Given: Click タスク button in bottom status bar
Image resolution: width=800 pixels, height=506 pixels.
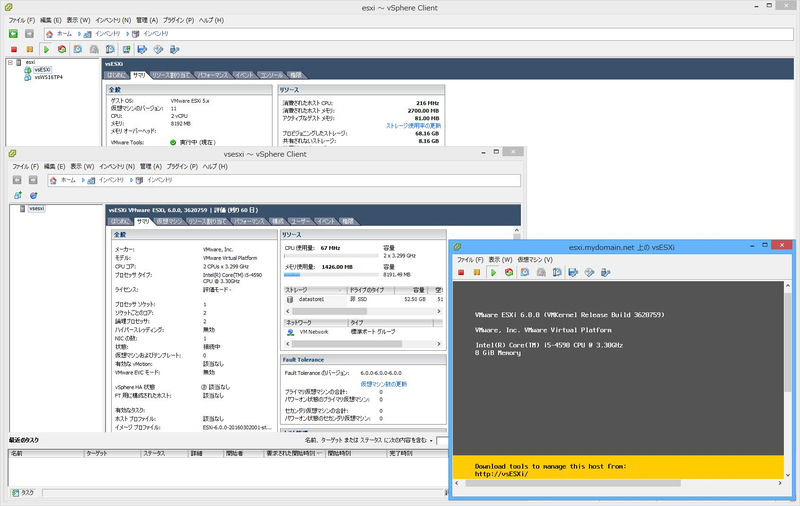Looking at the screenshot, I should click(x=23, y=493).
